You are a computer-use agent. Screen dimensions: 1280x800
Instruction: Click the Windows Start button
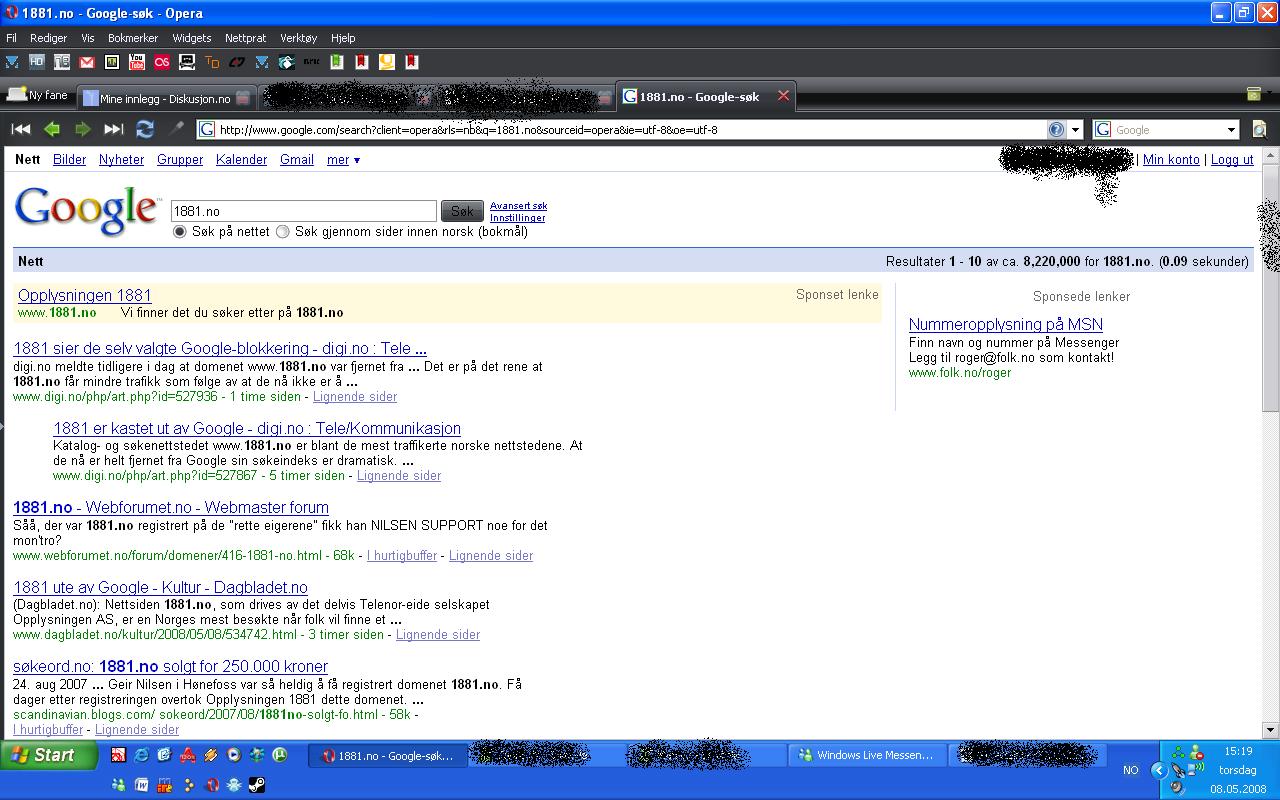click(x=49, y=755)
